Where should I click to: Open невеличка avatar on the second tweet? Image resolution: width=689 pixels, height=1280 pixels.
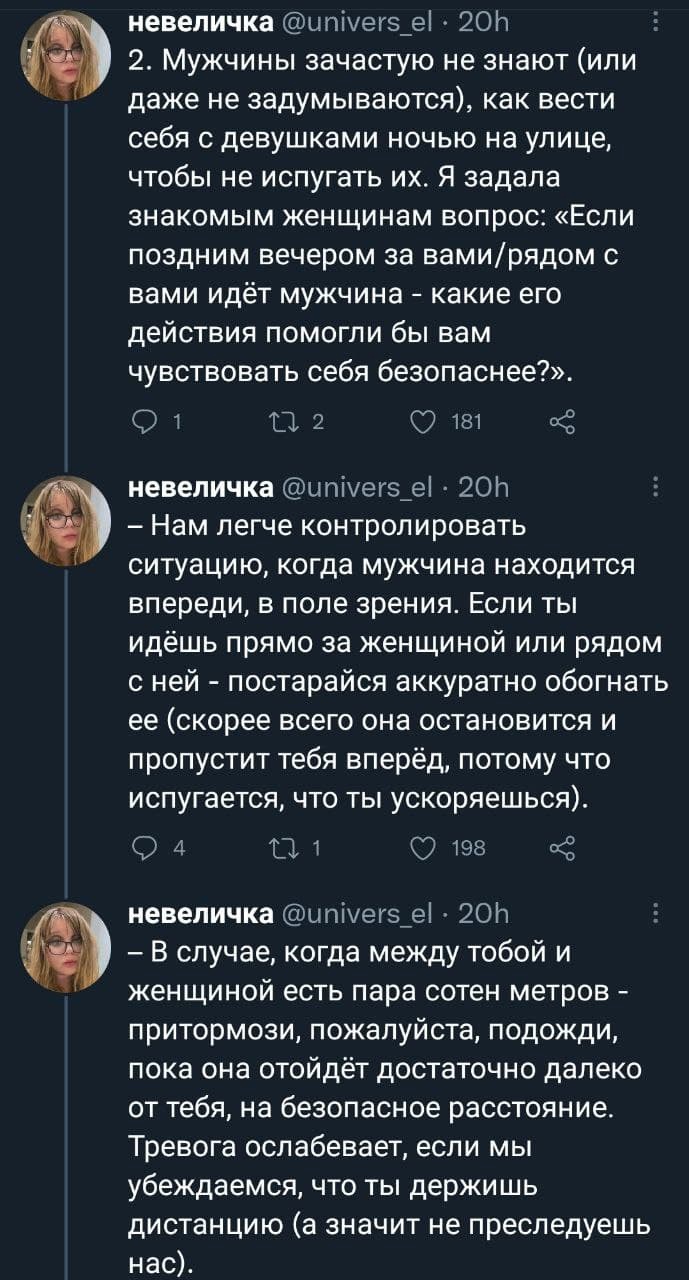(66, 519)
